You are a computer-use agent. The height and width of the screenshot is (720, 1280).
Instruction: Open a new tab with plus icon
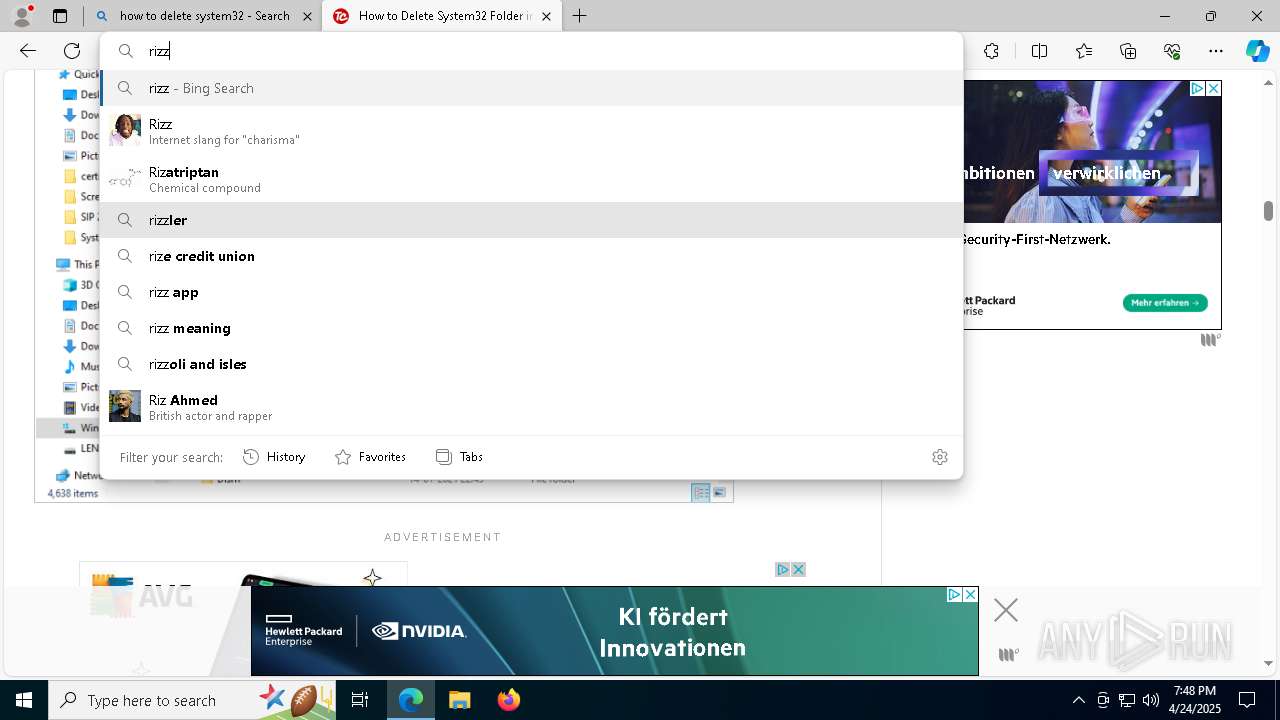point(580,16)
